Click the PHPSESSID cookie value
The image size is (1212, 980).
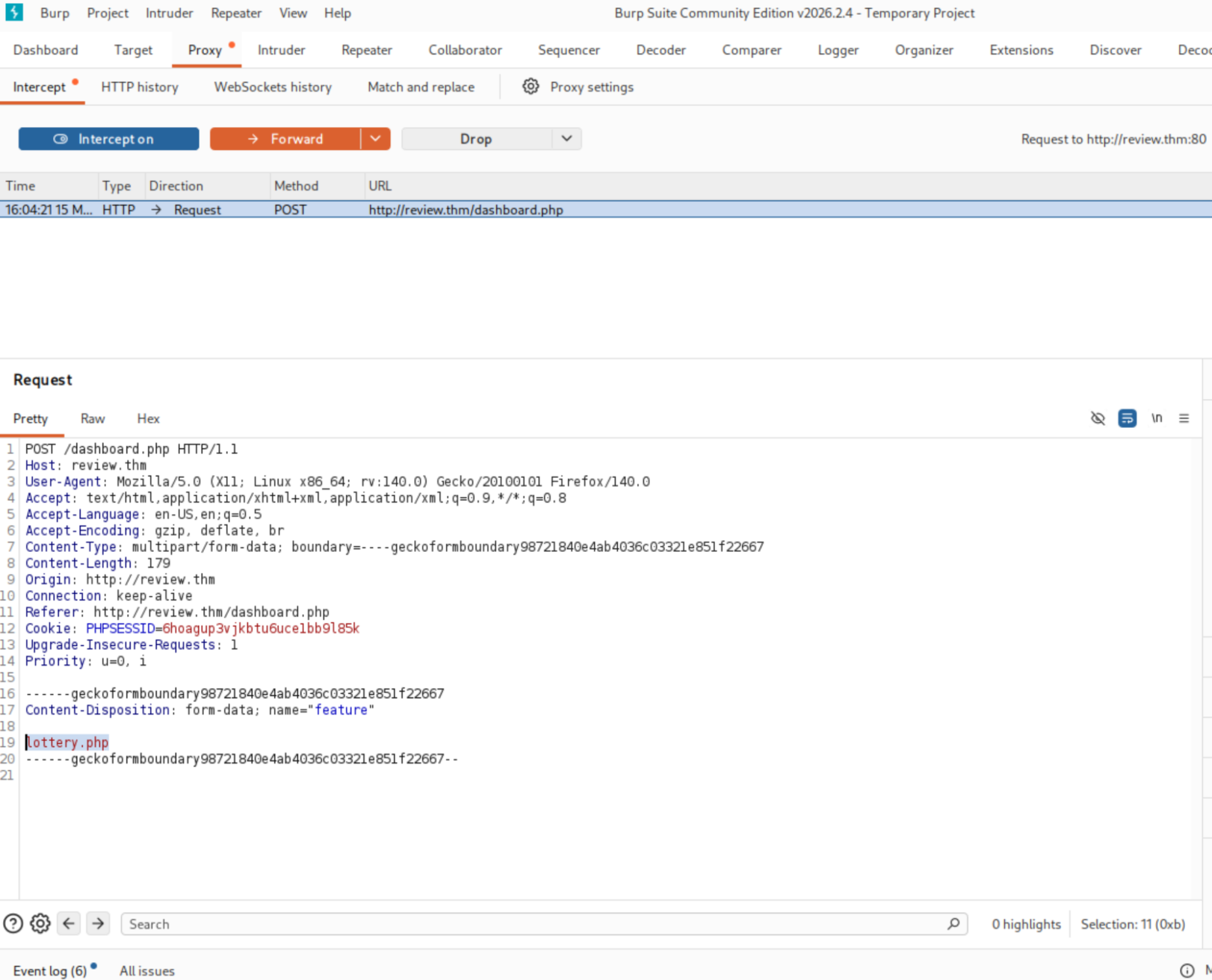pos(261,628)
